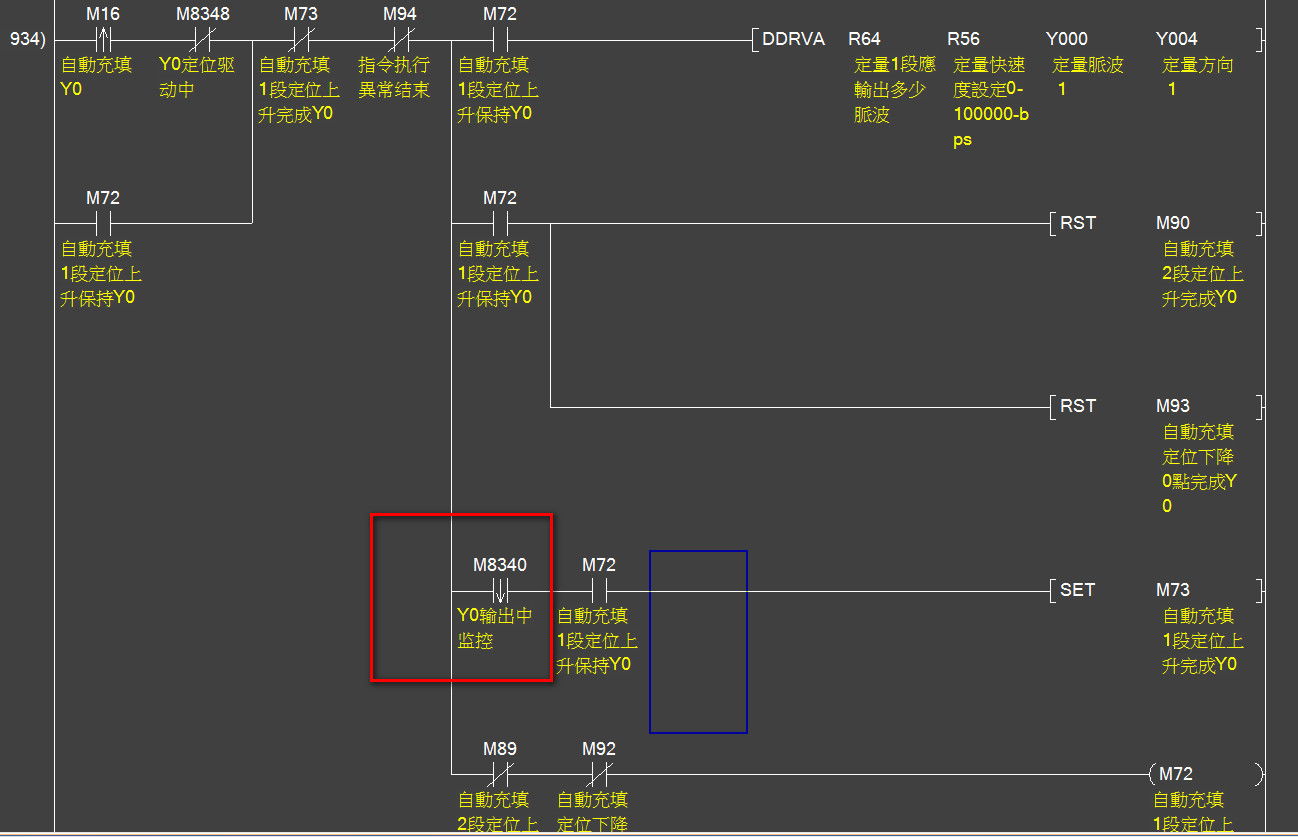
Task: Select the M94 normally-closed contact
Action: tap(400, 41)
